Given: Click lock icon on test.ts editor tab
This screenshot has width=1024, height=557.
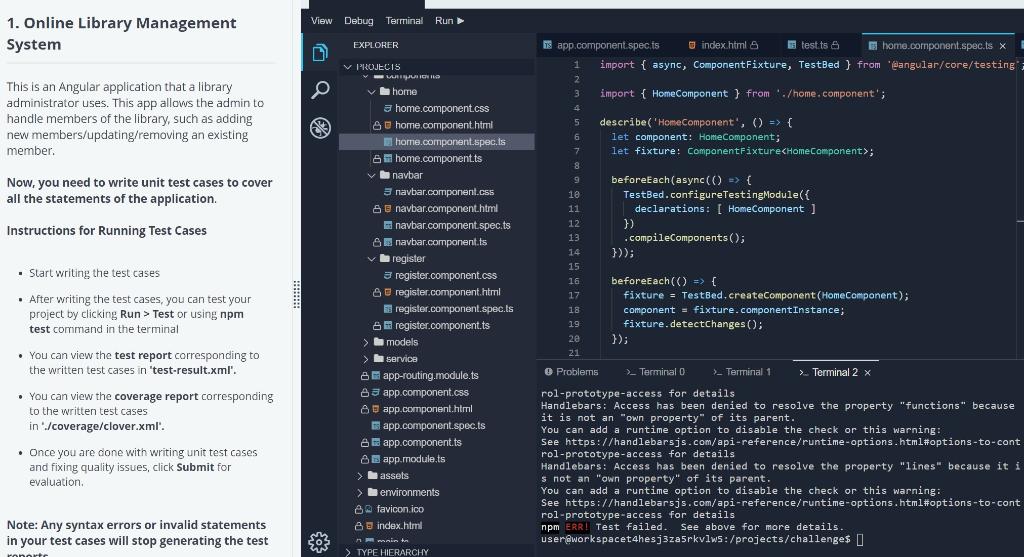Looking at the screenshot, I should [x=835, y=45].
